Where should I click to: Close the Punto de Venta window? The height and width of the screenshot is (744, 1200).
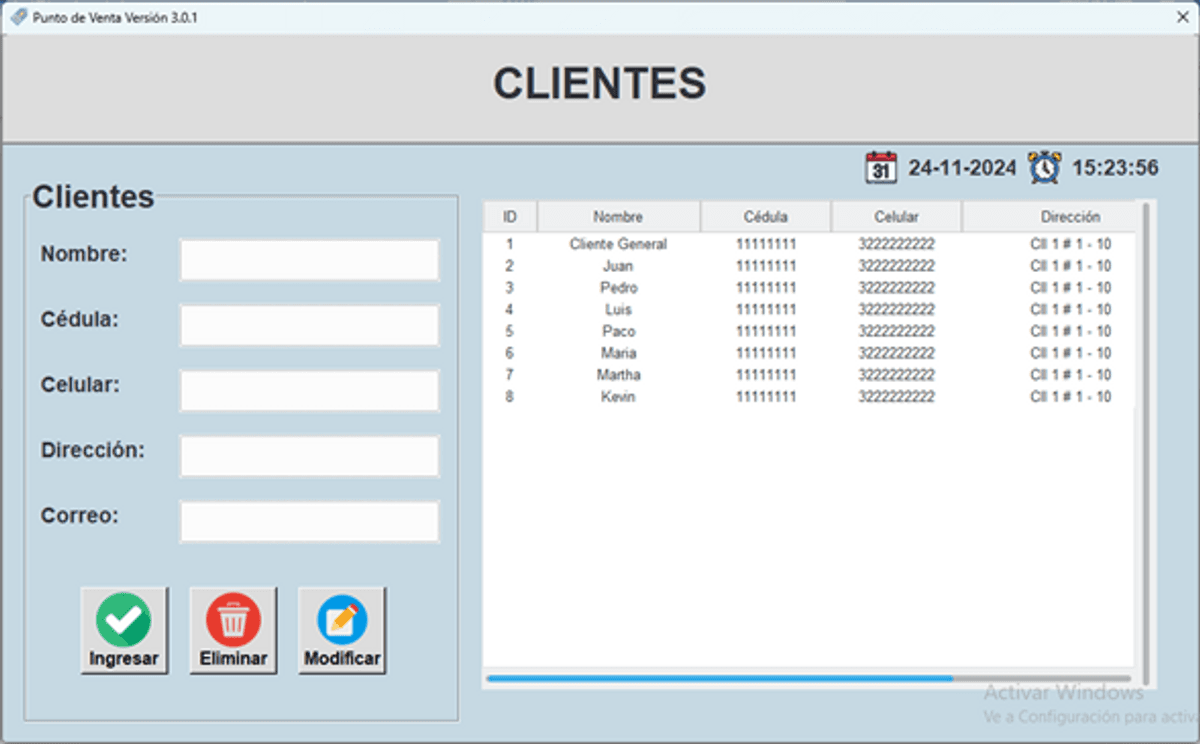tap(1181, 17)
